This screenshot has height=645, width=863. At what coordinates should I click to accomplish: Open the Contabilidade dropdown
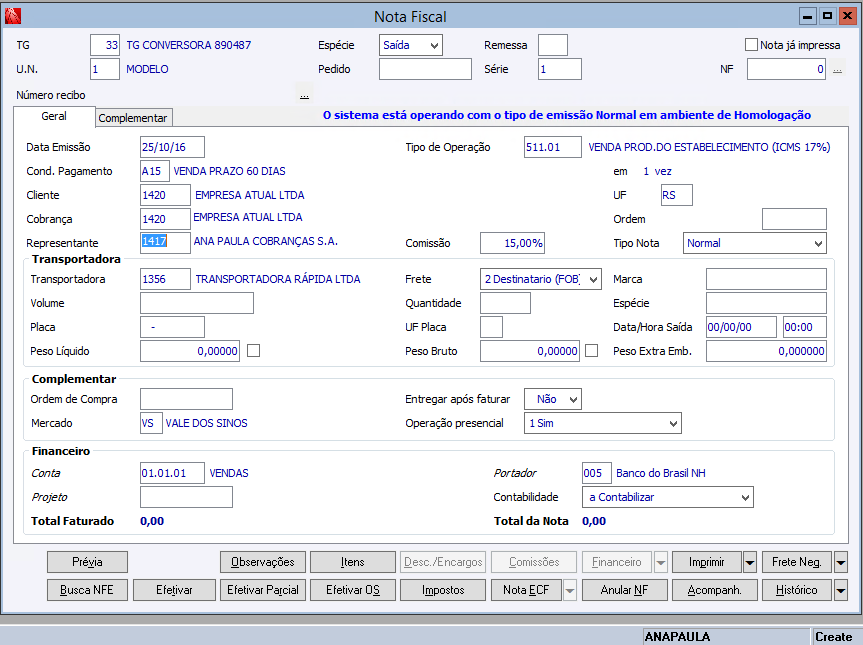pyautogui.click(x=744, y=497)
